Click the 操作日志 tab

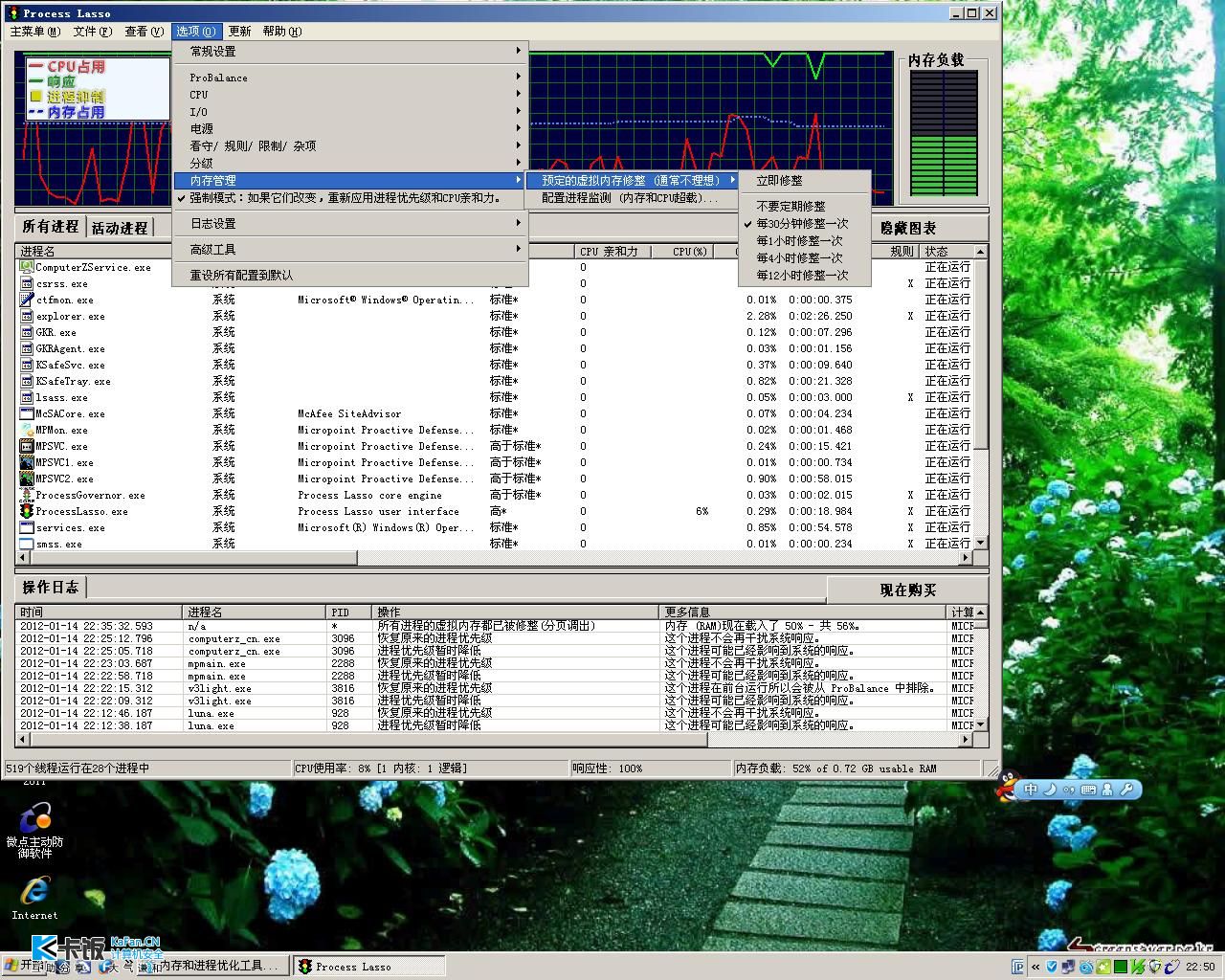tap(51, 587)
